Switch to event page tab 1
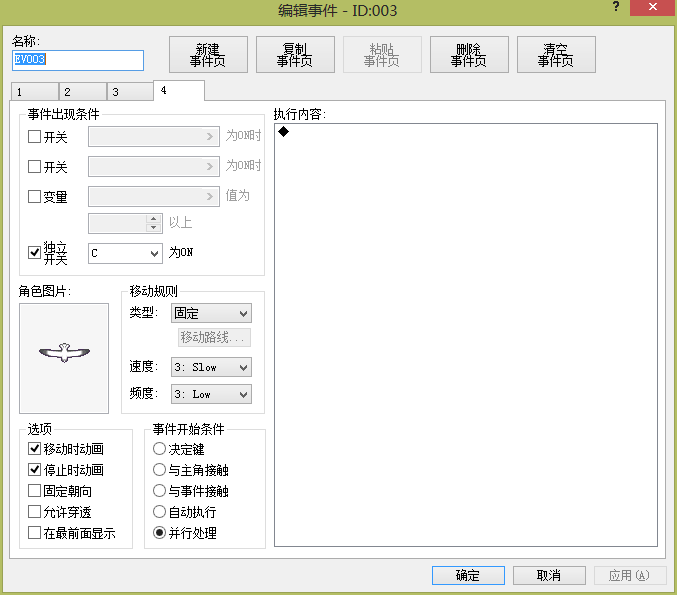Screen dimensions: 677x595 [35, 92]
